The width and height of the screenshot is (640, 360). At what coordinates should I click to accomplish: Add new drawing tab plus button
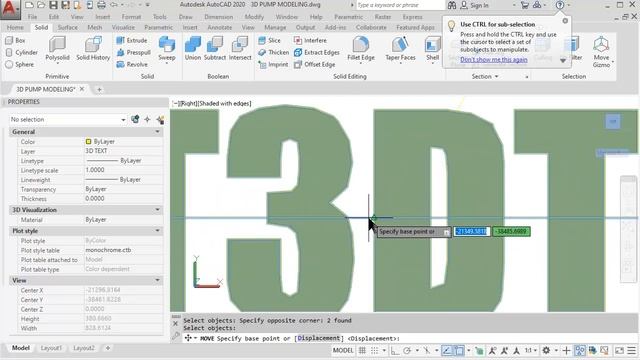(99, 89)
